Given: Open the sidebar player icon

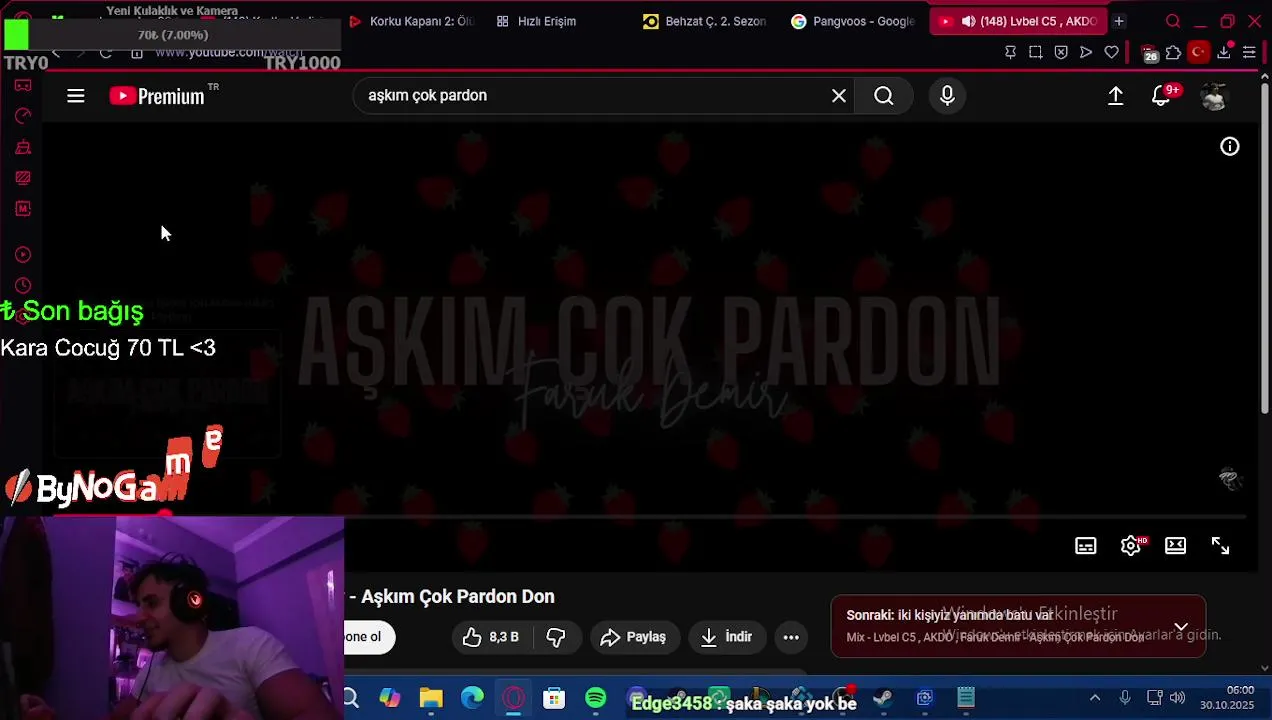Looking at the screenshot, I should 23,255.
